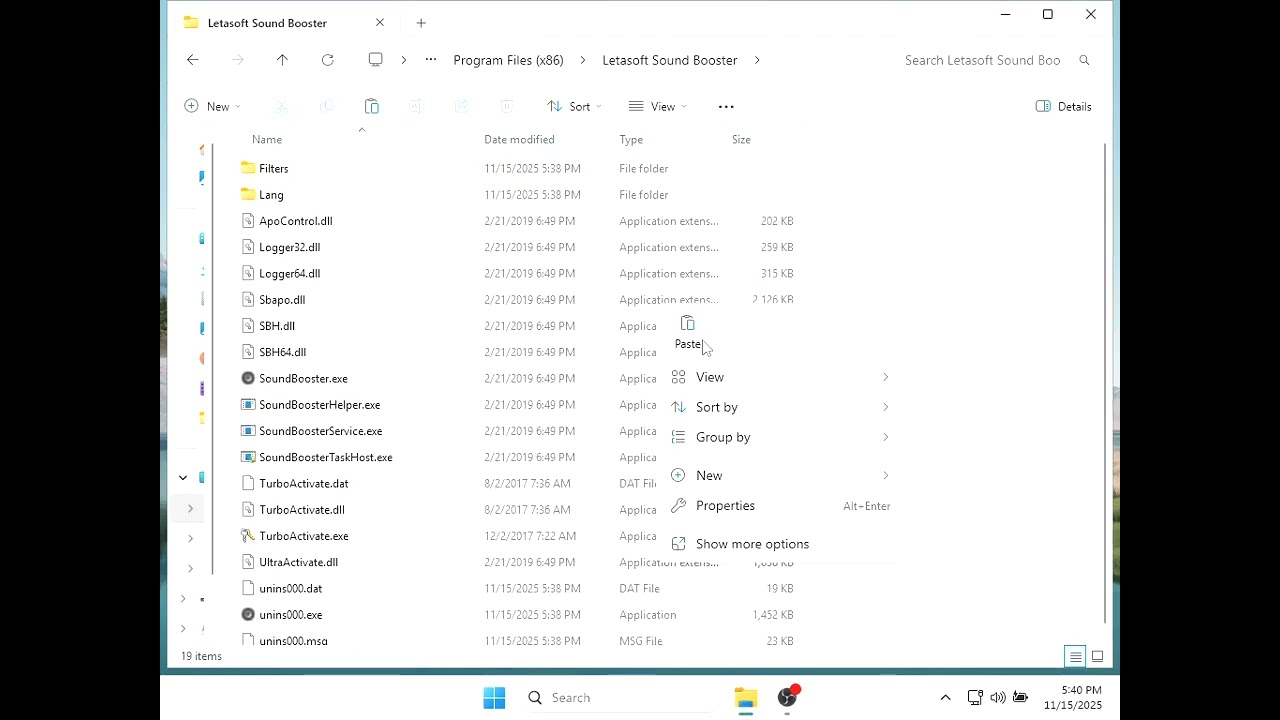1280x720 pixels.
Task: Open the address bar ellipsis menu
Action: coord(431,60)
